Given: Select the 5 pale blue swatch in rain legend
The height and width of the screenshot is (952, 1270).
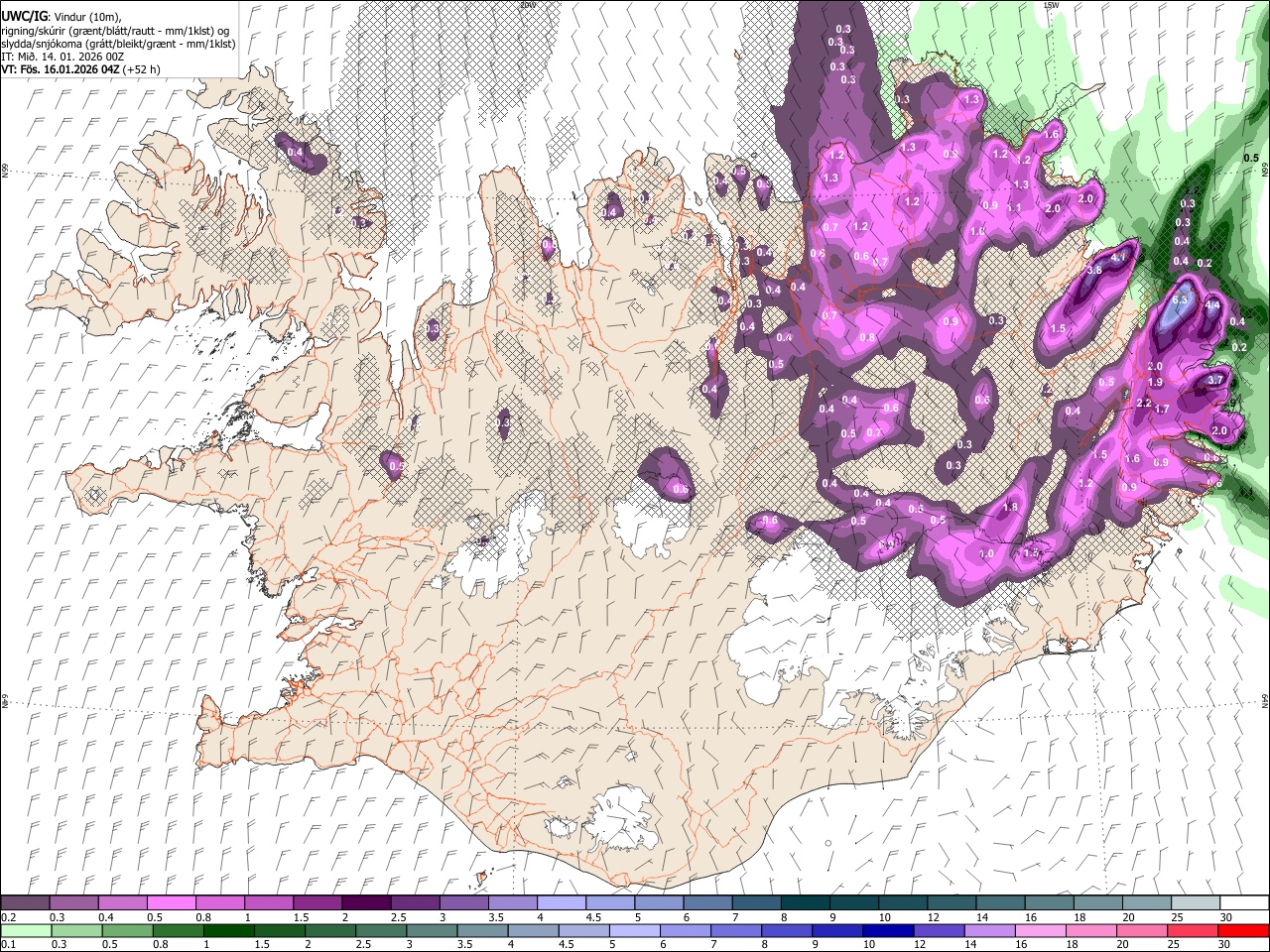Looking at the screenshot, I should pos(635,930).
